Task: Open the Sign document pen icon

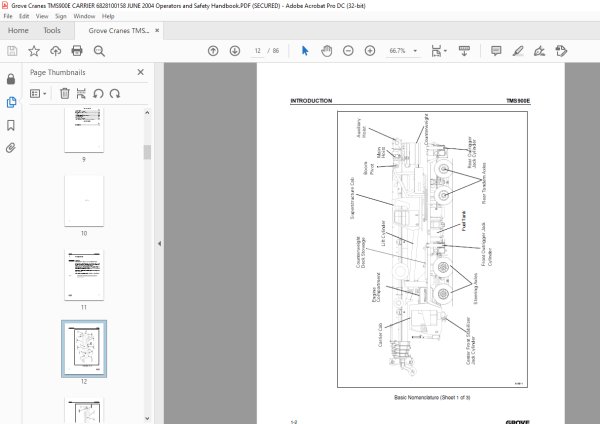Action: [x=539, y=51]
